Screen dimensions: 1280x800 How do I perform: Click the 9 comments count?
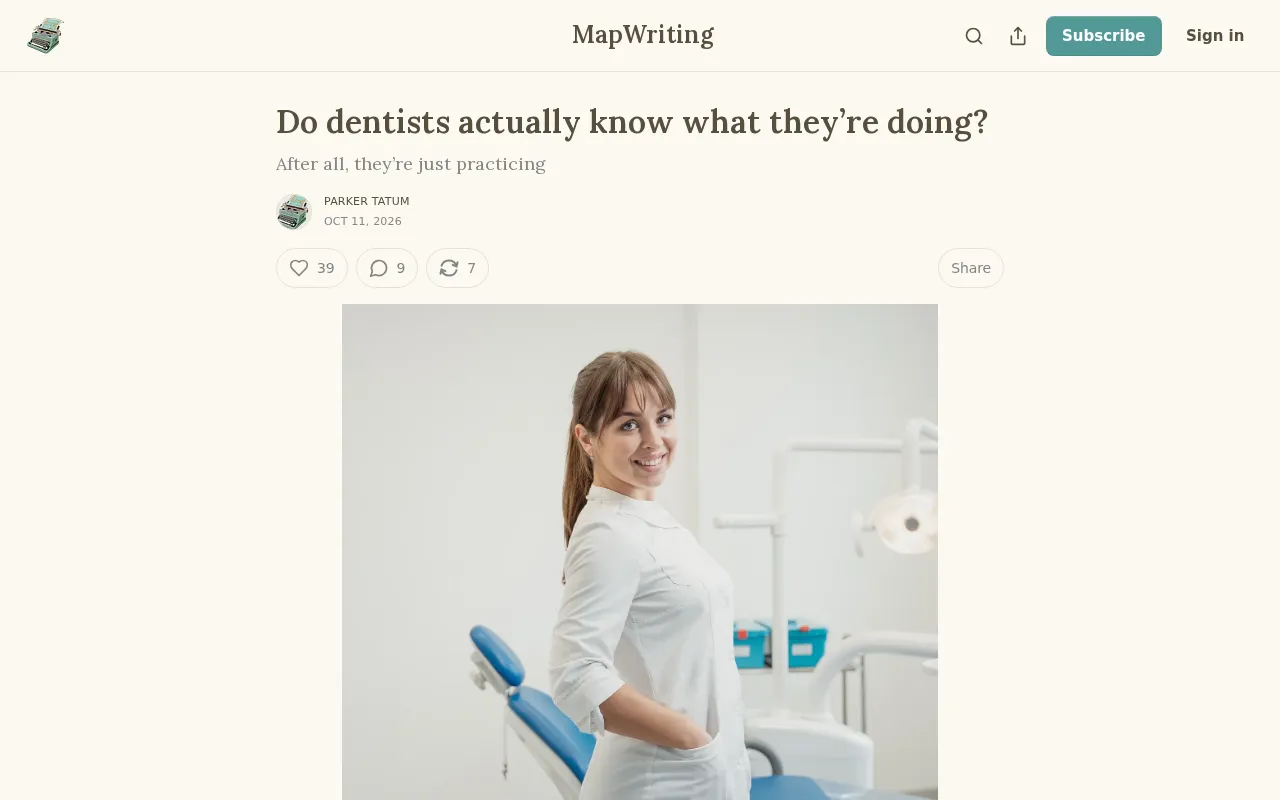pos(401,268)
